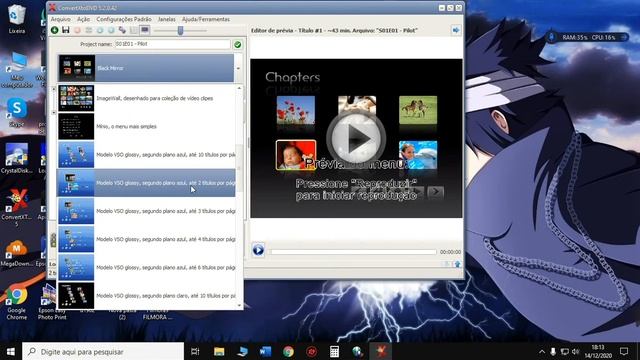Open the Configurações Padrão menu

pos(124,19)
